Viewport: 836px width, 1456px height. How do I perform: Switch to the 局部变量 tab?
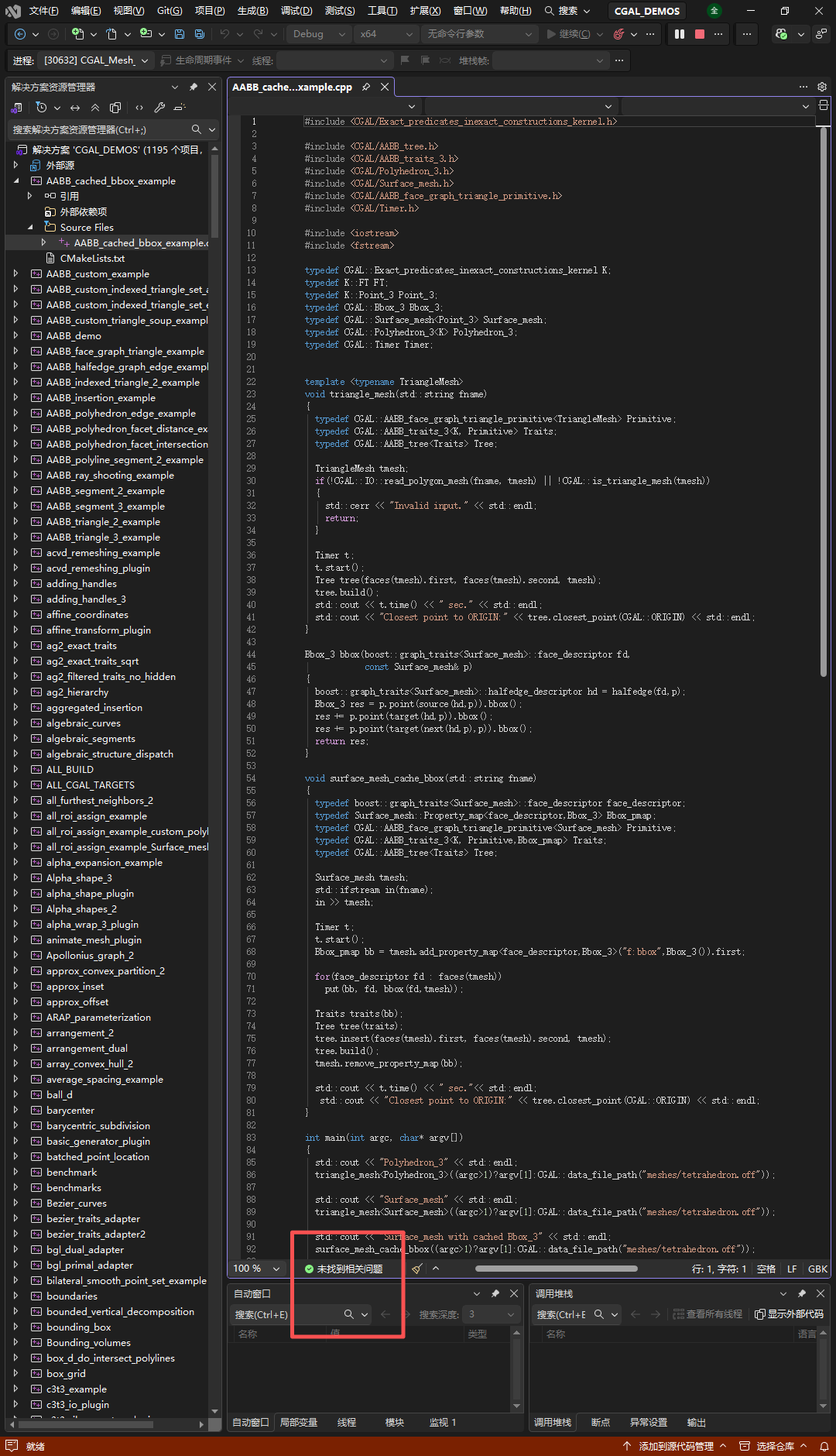pos(299,1423)
